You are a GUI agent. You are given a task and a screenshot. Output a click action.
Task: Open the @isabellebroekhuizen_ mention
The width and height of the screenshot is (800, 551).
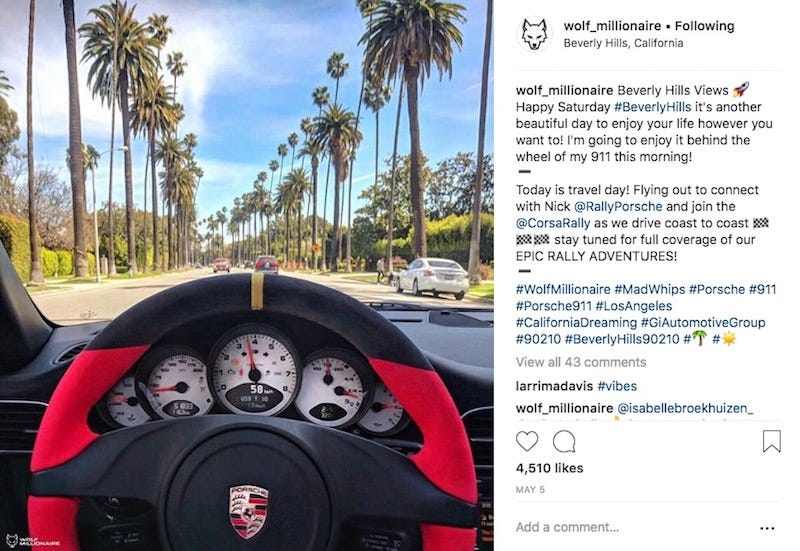tap(685, 408)
